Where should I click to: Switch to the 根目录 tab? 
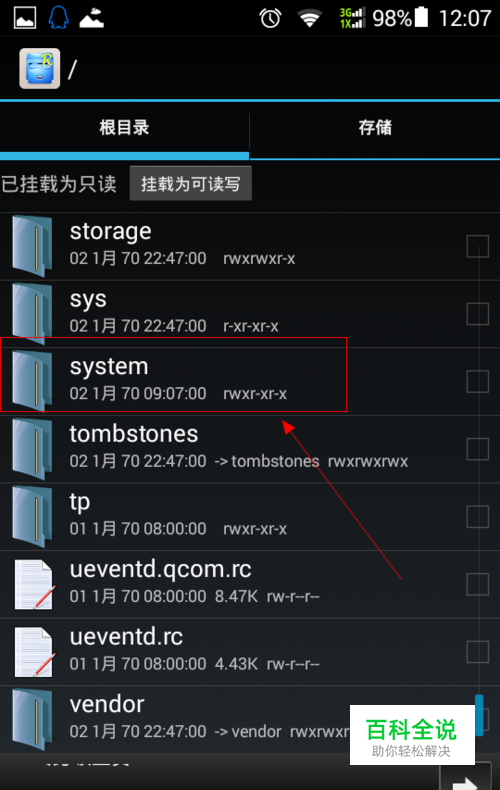[x=124, y=127]
